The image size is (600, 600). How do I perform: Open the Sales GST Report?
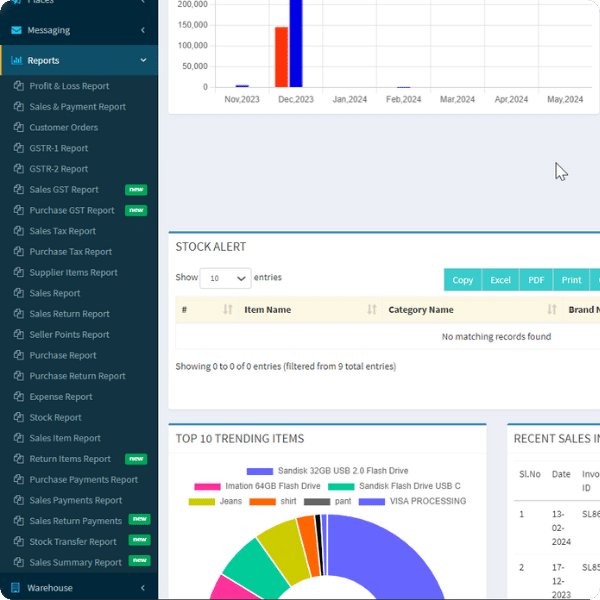click(64, 190)
